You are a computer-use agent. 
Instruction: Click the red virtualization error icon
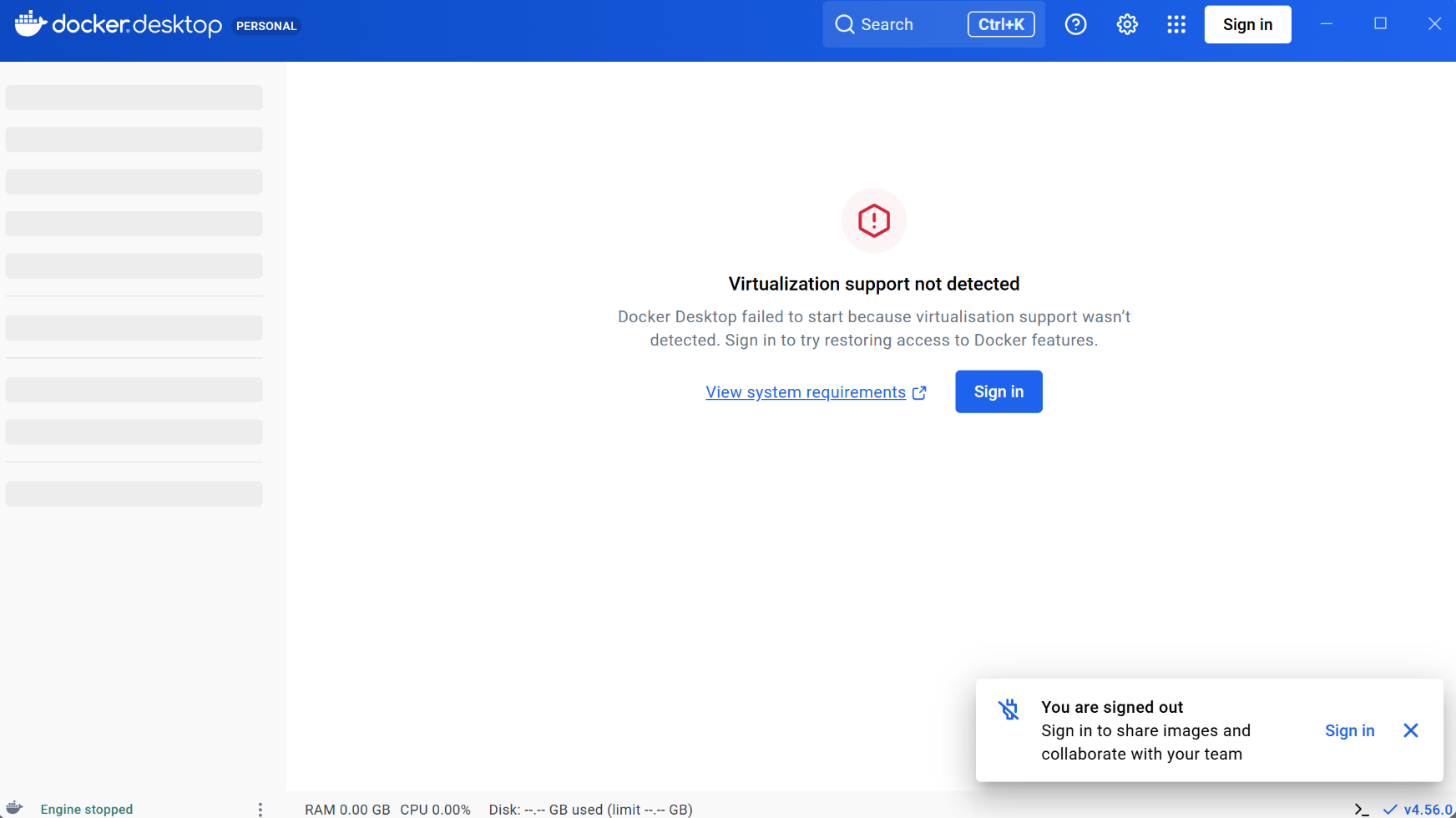(x=874, y=220)
